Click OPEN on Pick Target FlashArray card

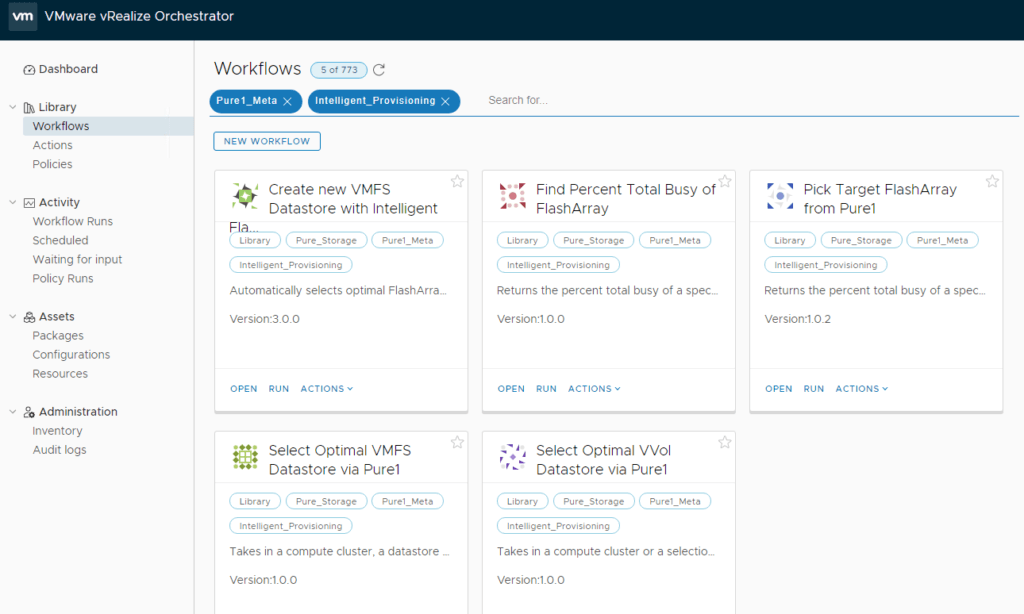tap(778, 389)
